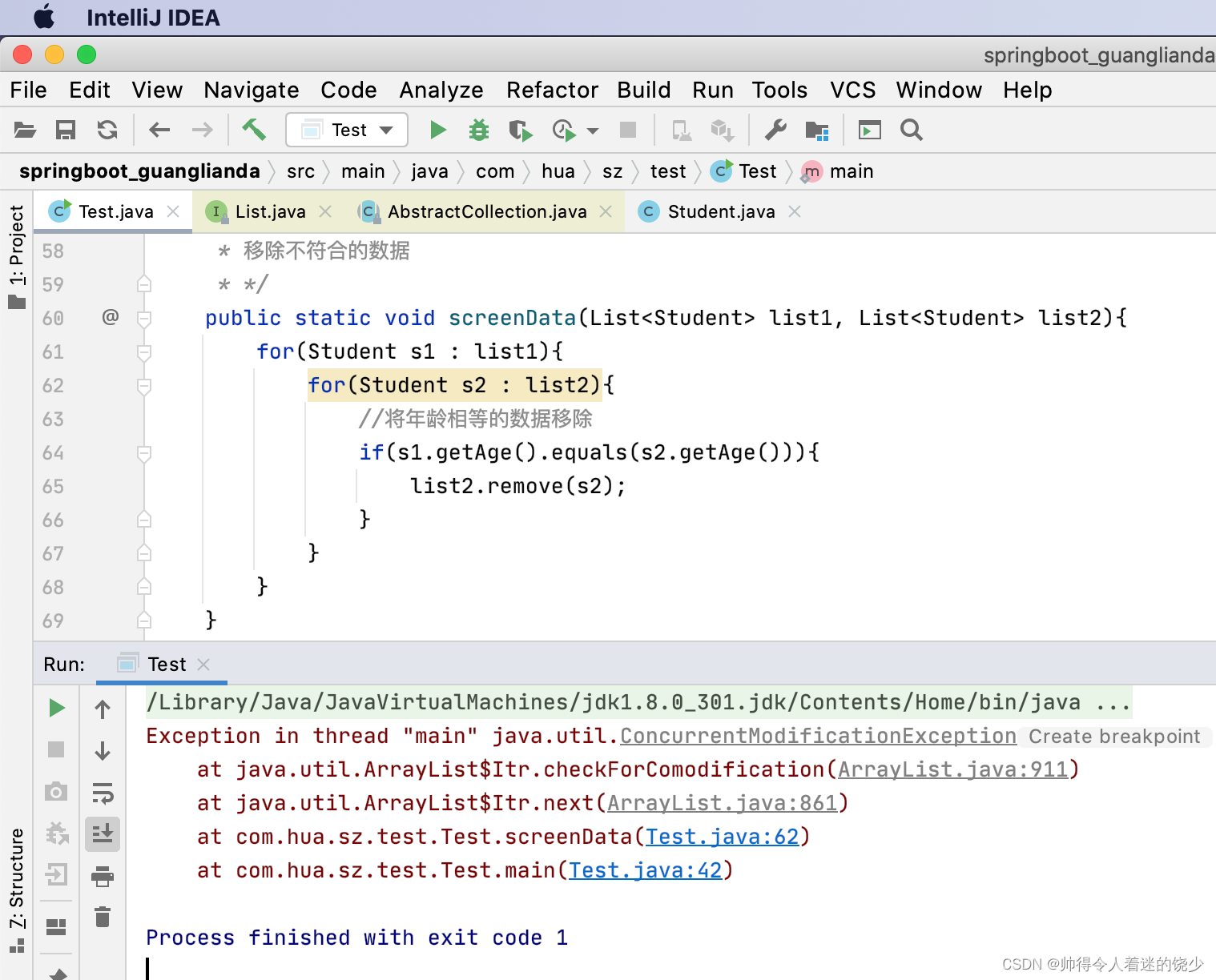Toggle soft-wrap in console

[x=103, y=793]
